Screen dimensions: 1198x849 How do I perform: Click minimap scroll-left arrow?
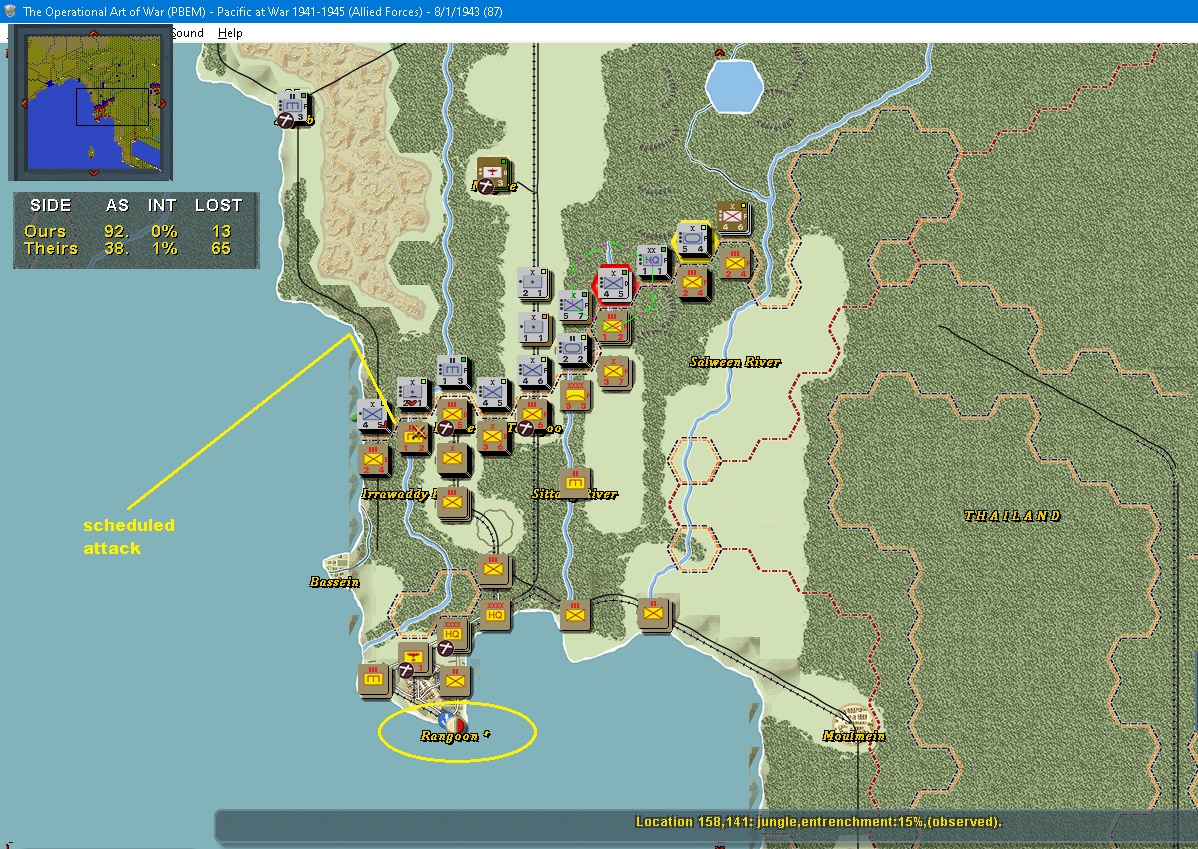click(x=24, y=103)
